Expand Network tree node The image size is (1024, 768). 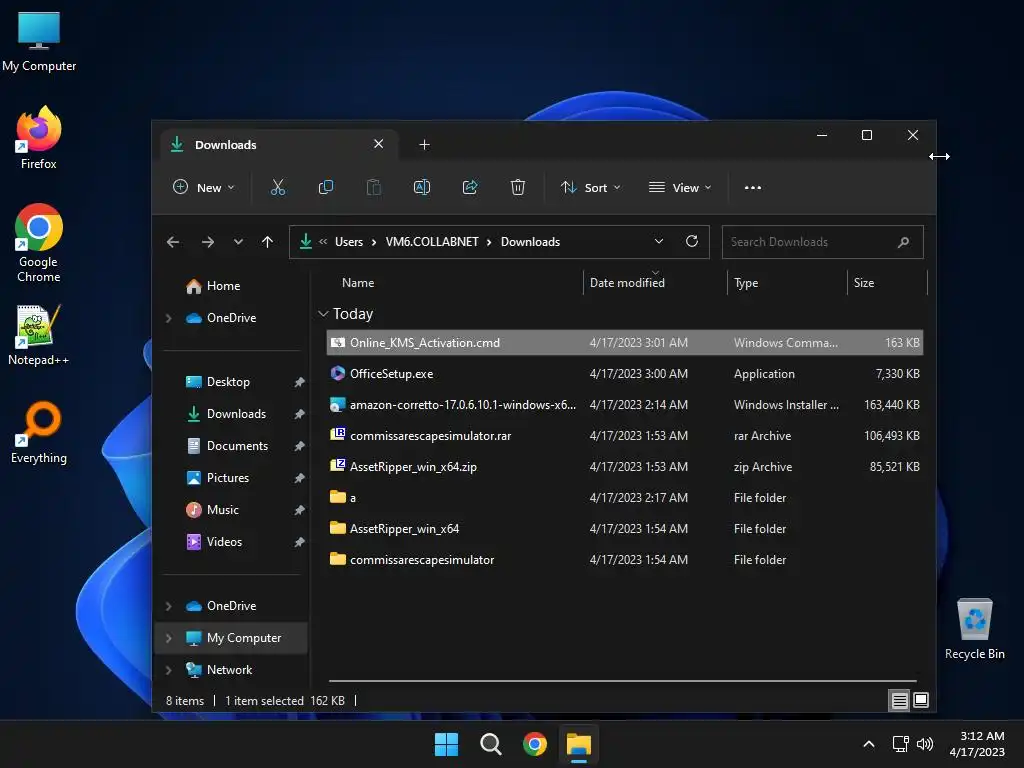coord(168,670)
